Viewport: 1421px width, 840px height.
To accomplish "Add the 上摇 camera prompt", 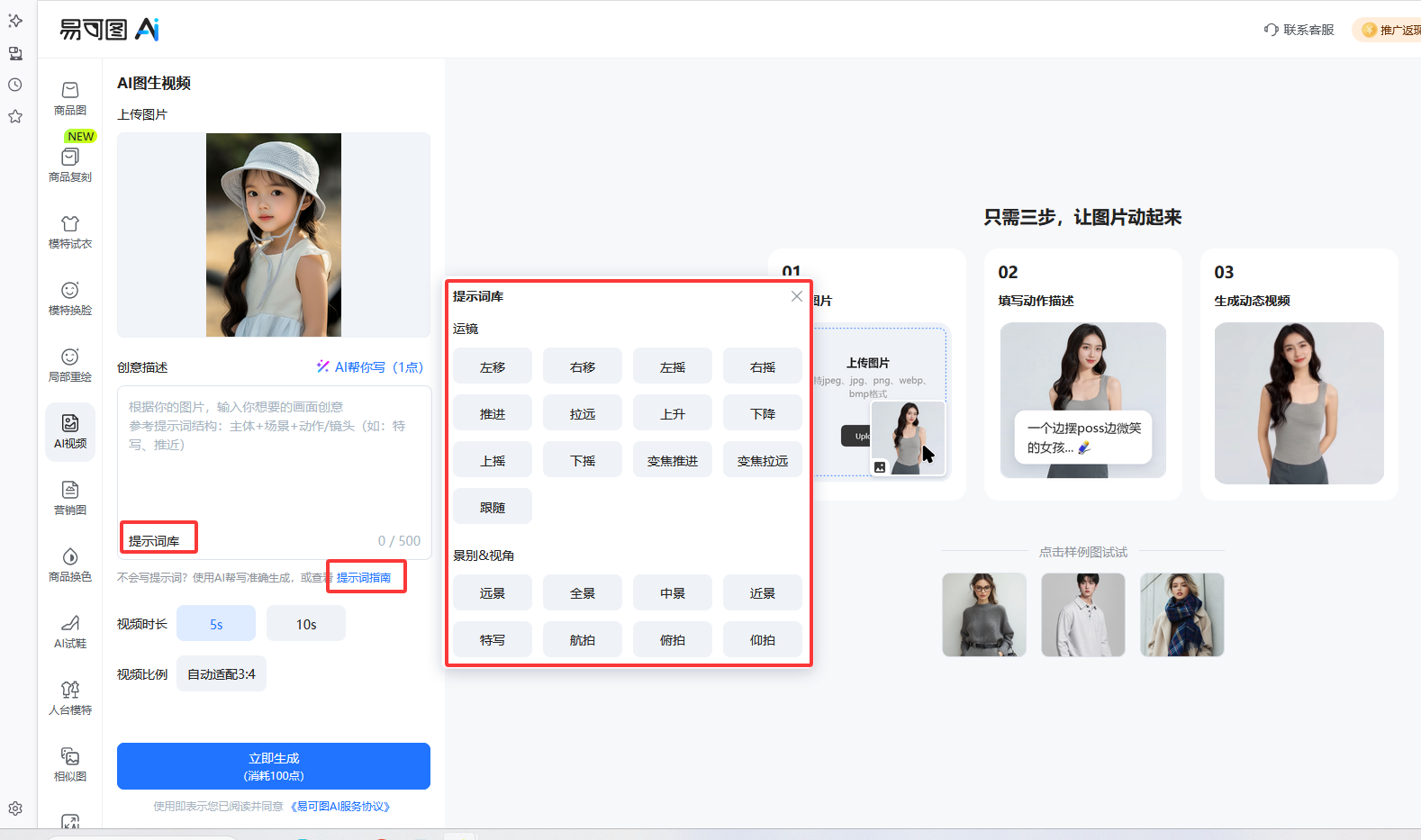I will (x=493, y=460).
